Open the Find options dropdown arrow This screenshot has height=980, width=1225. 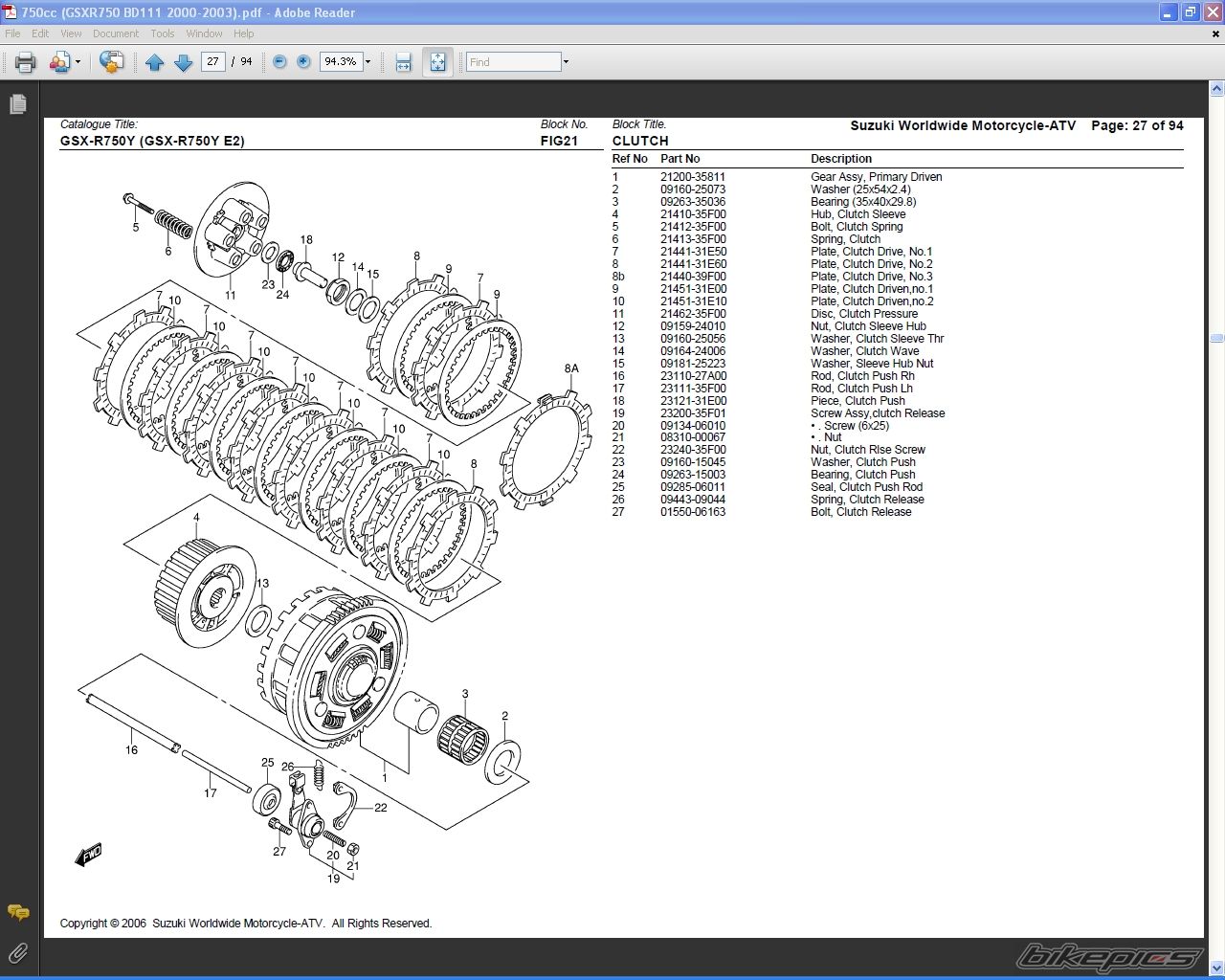click(x=566, y=62)
